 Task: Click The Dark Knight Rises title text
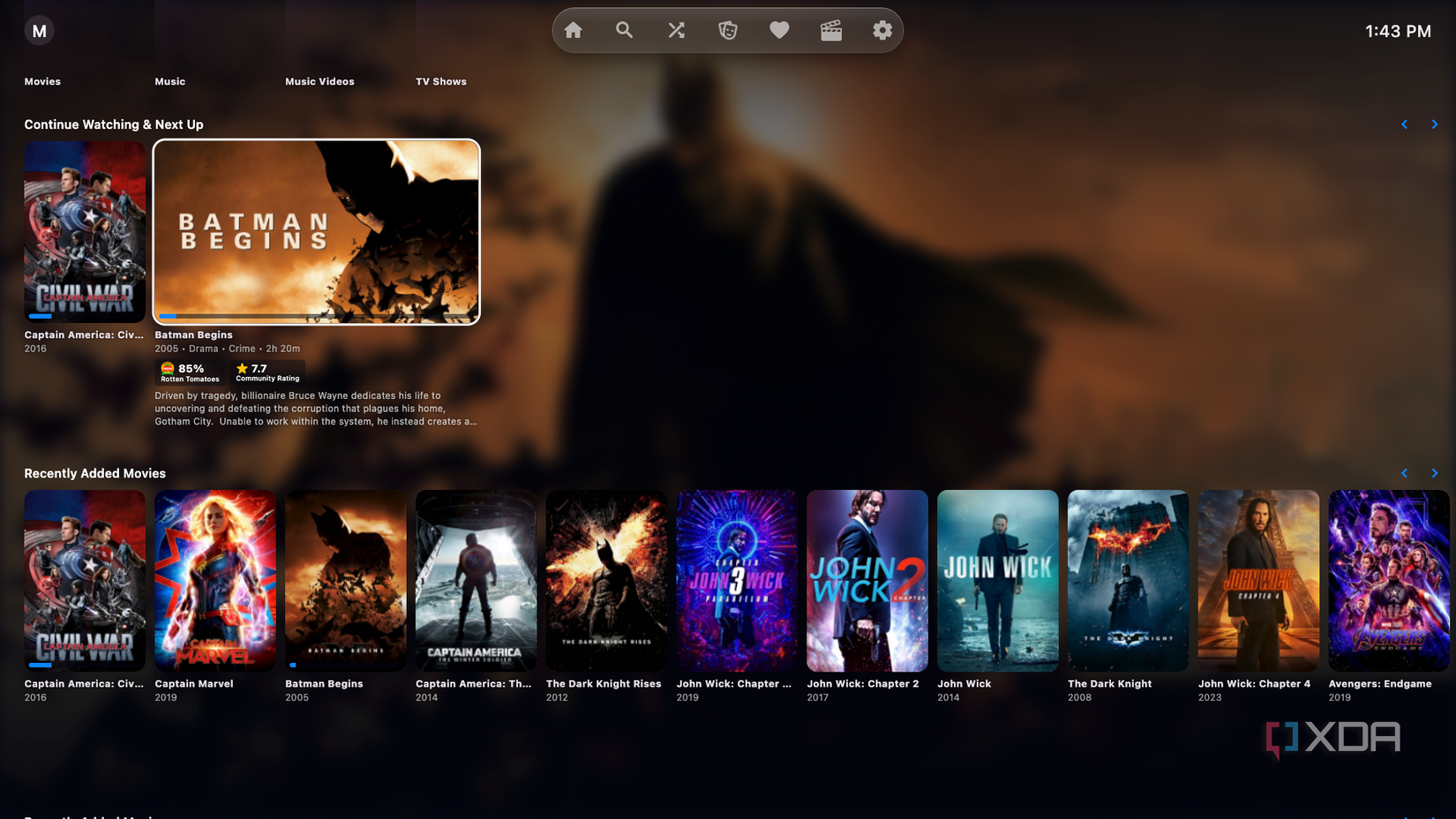(604, 684)
